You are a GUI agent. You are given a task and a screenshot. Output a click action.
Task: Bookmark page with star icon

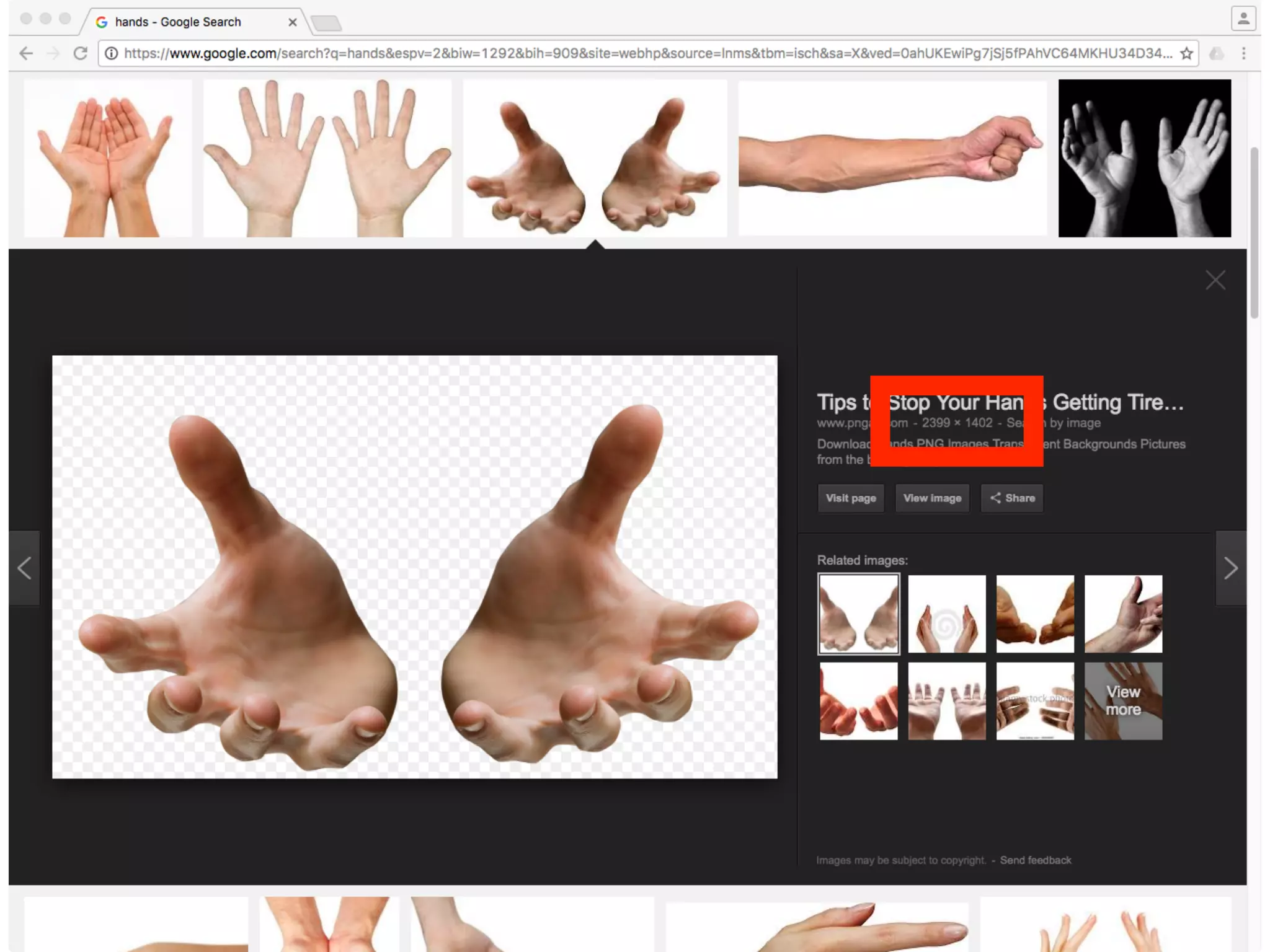pyautogui.click(x=1186, y=54)
